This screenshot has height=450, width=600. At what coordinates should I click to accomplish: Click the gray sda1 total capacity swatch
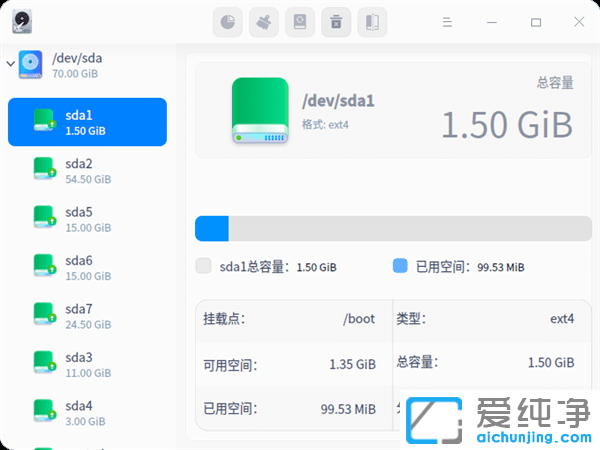coord(204,266)
